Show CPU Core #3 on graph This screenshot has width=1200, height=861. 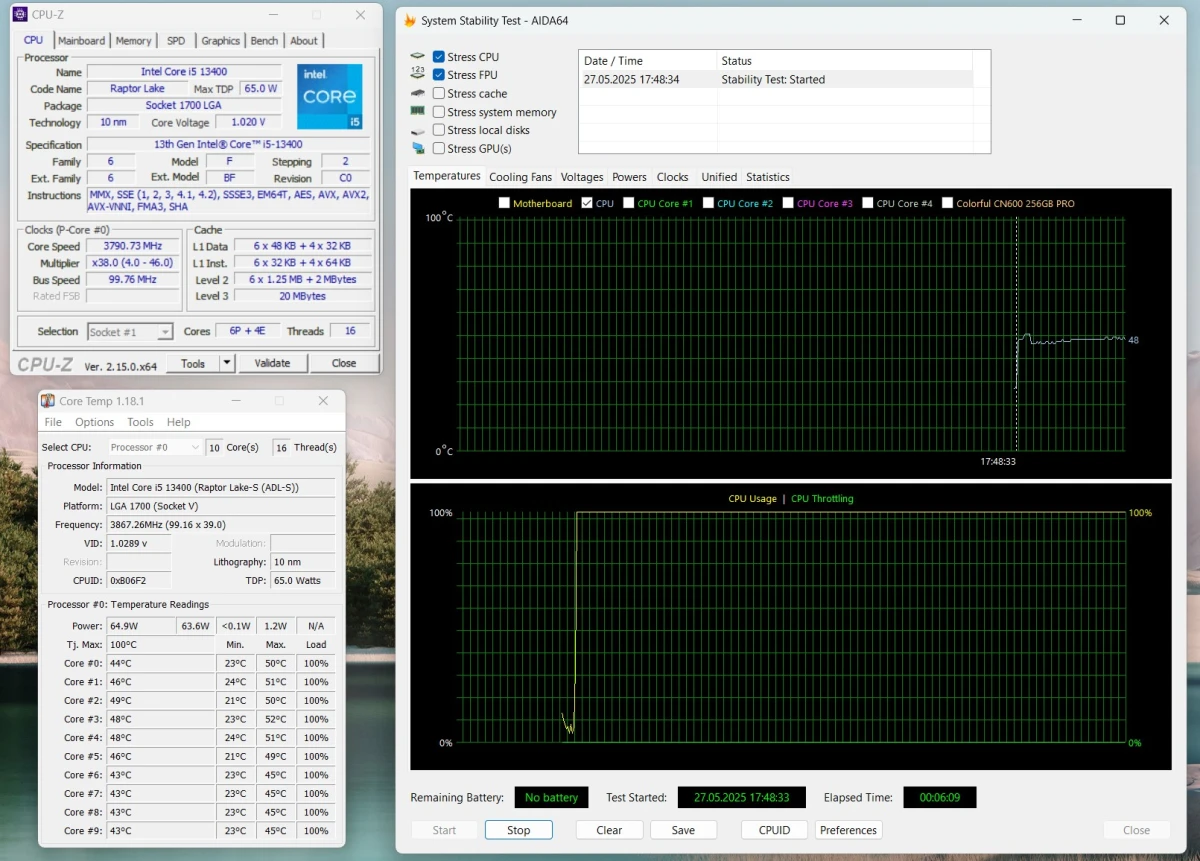[x=788, y=203]
